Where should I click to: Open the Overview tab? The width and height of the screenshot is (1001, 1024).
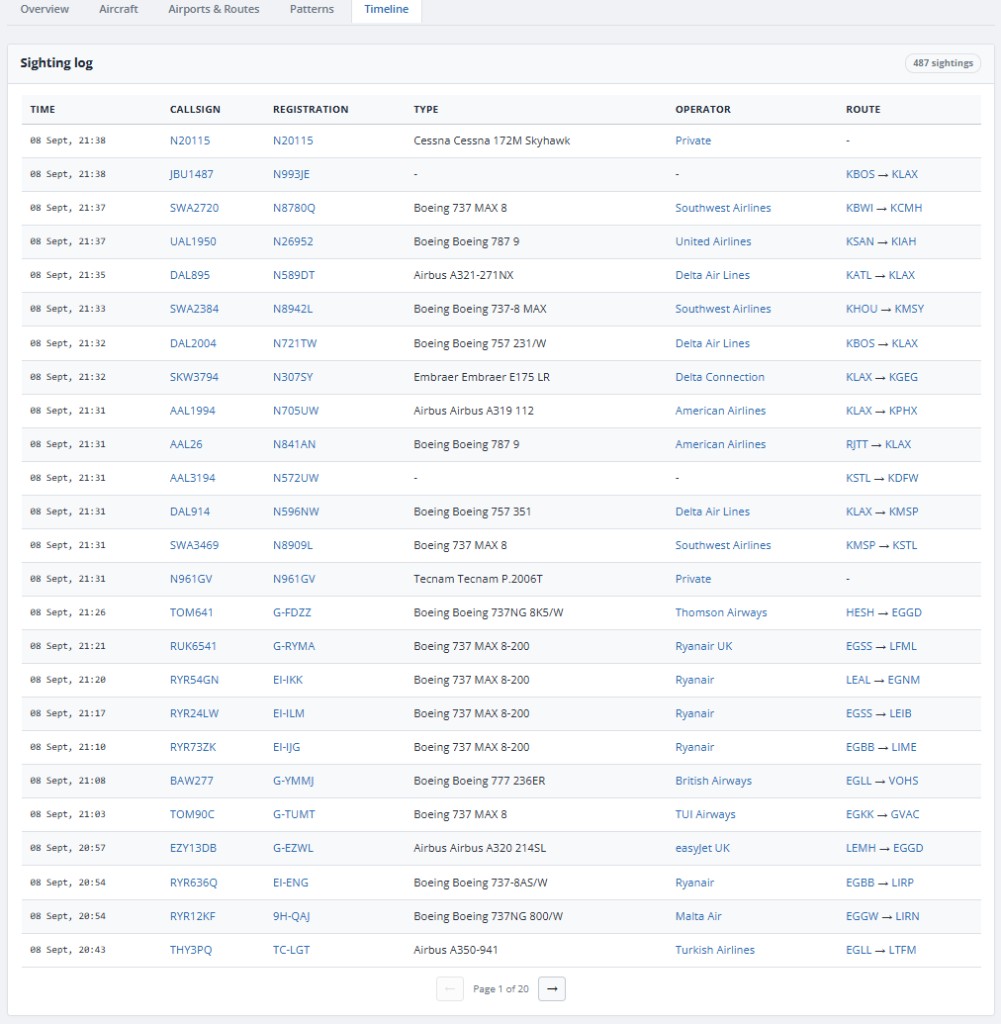pos(44,9)
